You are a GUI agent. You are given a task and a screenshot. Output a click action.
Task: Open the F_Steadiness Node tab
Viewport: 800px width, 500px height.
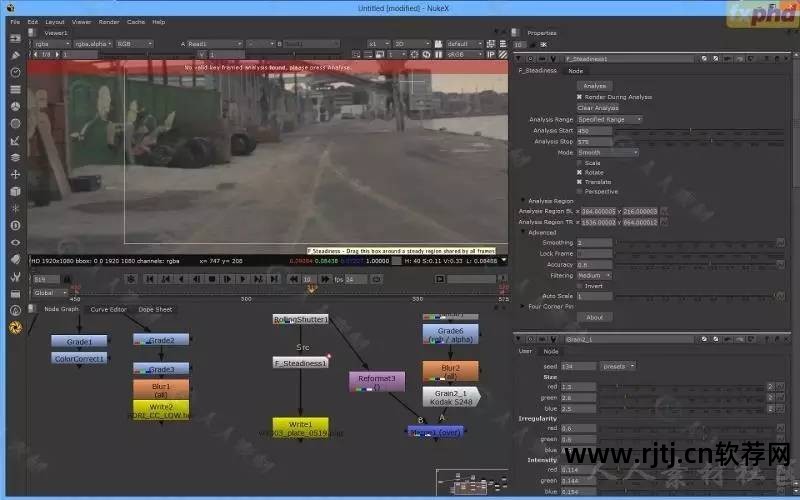576,71
